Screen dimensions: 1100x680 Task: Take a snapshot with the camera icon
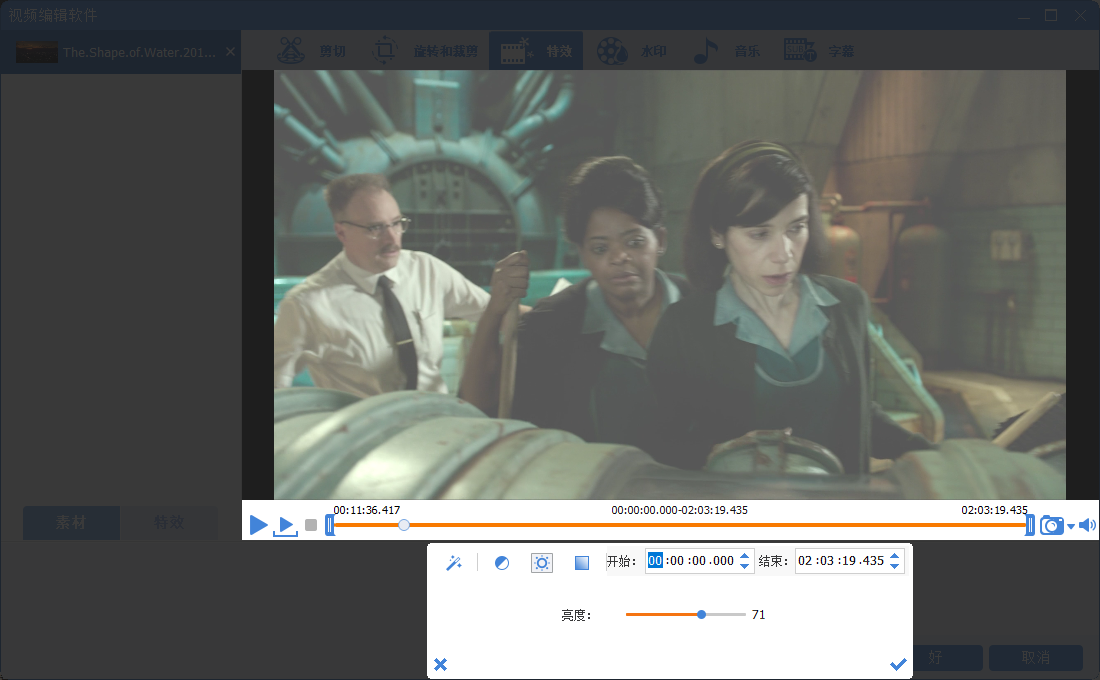(1051, 525)
